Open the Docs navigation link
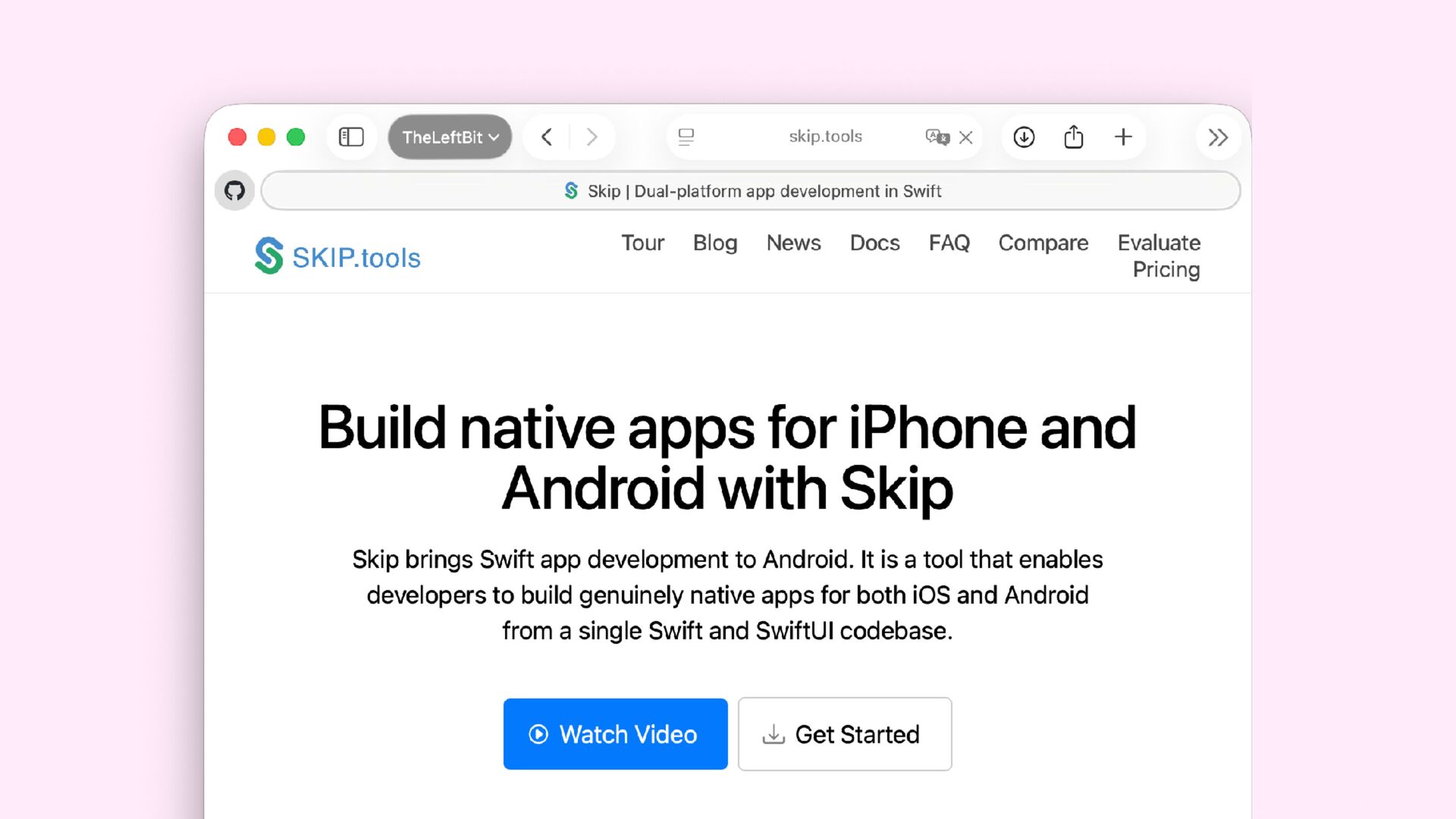Image resolution: width=1456 pixels, height=819 pixels. click(x=874, y=243)
